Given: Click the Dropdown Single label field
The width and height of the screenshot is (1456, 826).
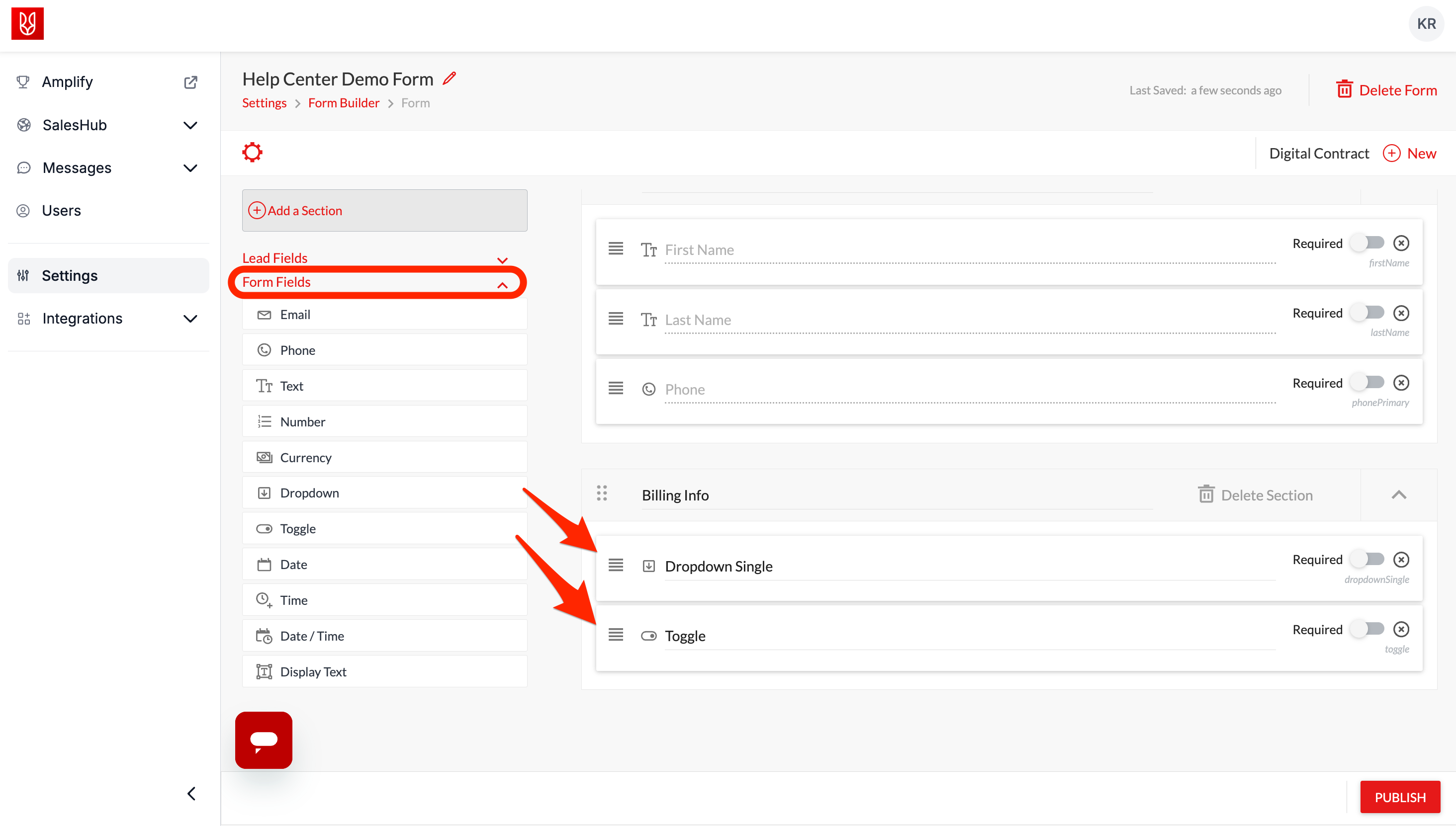Looking at the screenshot, I should 718,566.
